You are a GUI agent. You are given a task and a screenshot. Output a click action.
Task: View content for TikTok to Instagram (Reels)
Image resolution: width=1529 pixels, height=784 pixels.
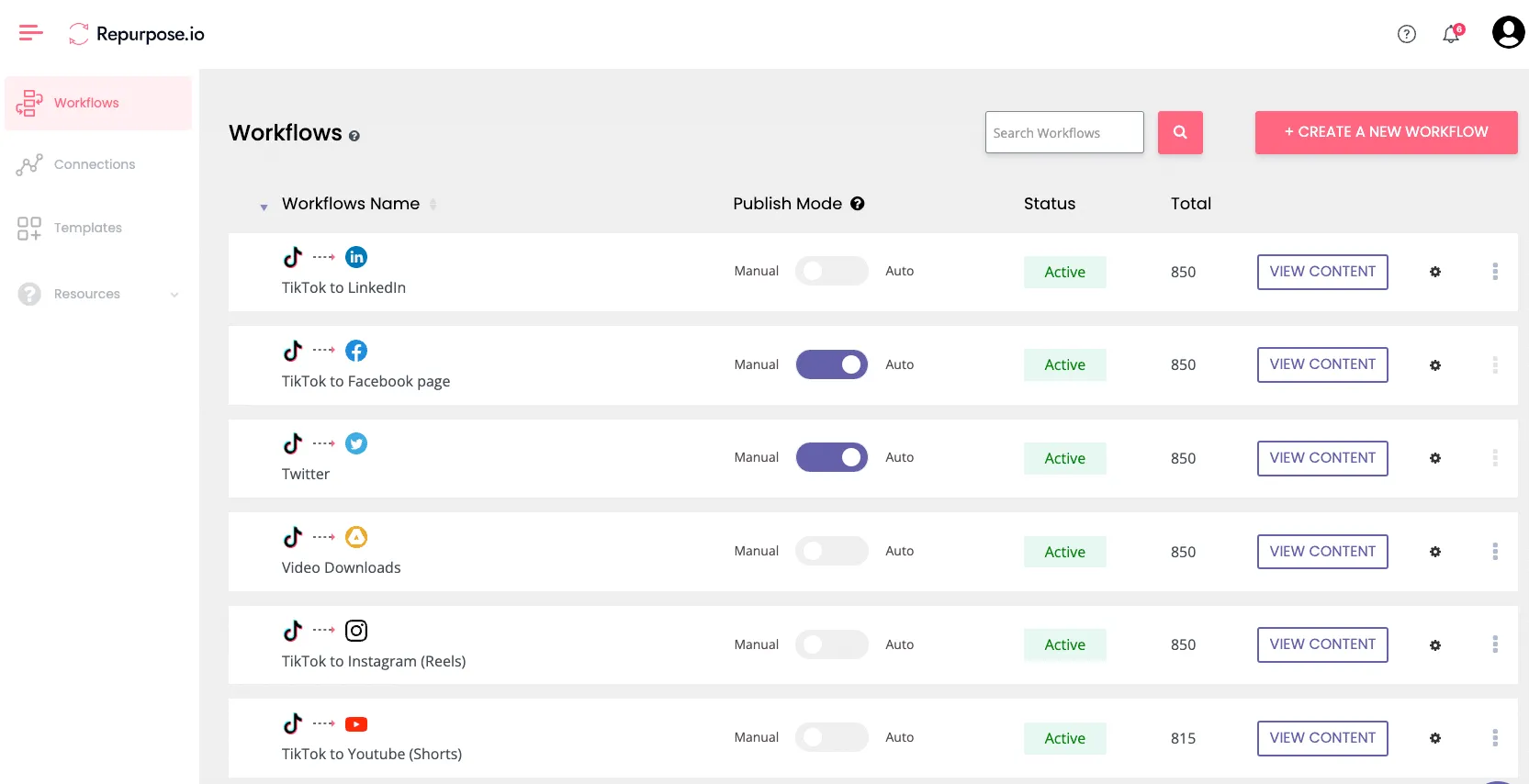tap(1322, 644)
